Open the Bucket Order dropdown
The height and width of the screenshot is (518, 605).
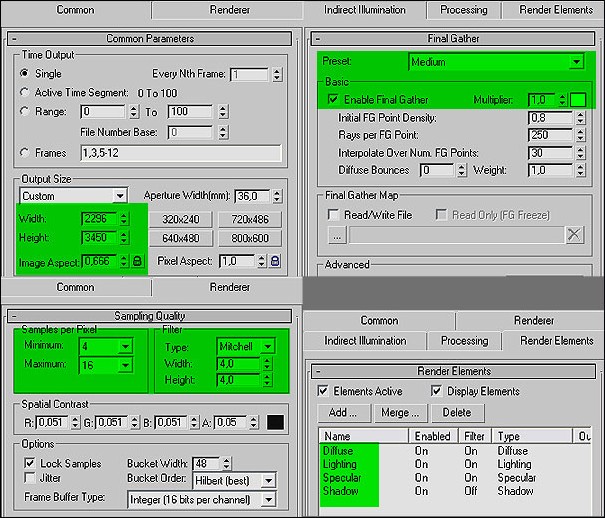(x=268, y=481)
